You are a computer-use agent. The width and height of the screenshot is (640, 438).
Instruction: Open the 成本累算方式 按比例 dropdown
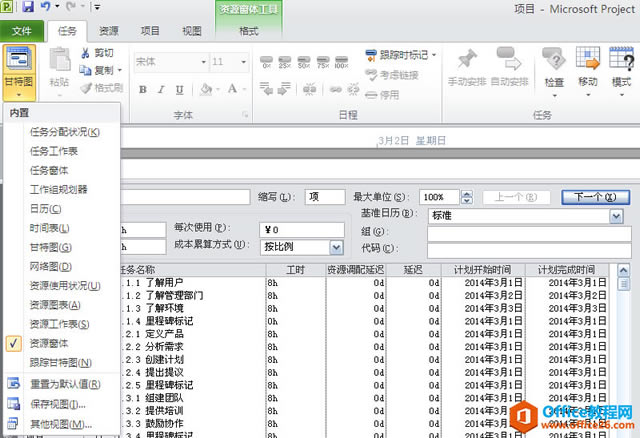(336, 247)
